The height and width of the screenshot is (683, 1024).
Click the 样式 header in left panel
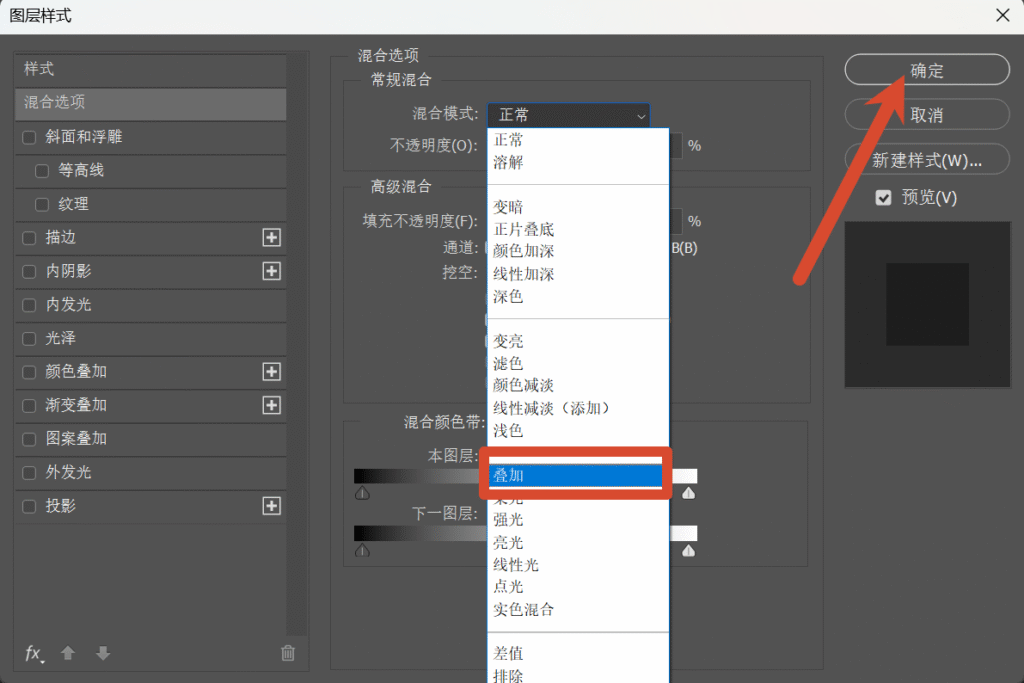[151, 69]
